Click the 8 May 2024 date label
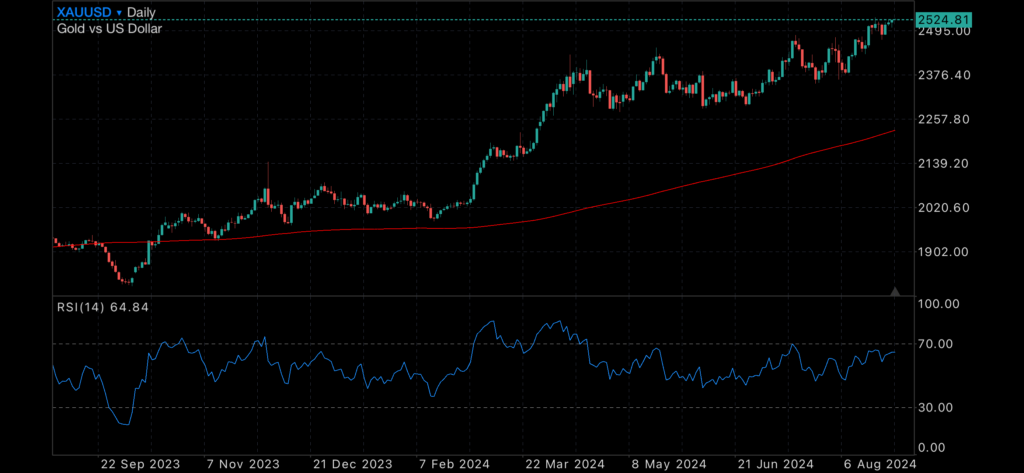 pos(670,464)
